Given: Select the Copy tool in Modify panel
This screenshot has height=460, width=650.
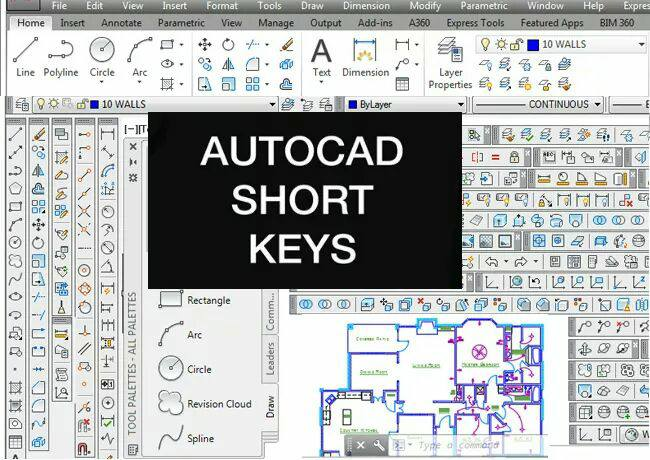Looking at the screenshot, I should point(205,64).
